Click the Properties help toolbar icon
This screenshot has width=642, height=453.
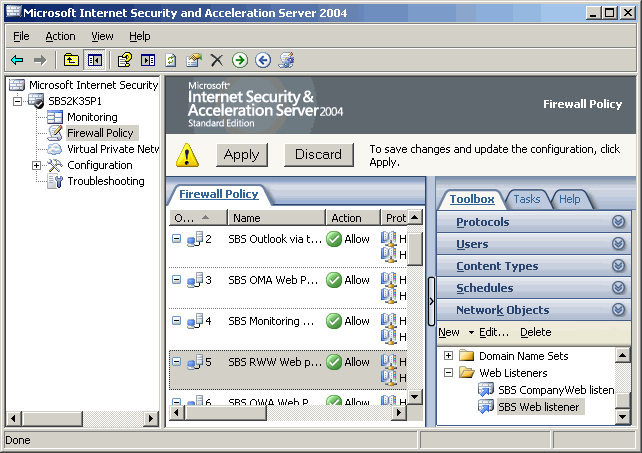[125, 61]
